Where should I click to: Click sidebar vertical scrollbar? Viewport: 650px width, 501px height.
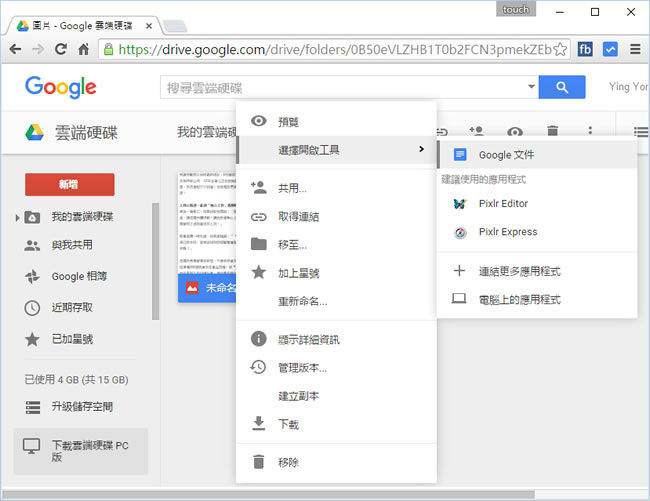(155, 261)
